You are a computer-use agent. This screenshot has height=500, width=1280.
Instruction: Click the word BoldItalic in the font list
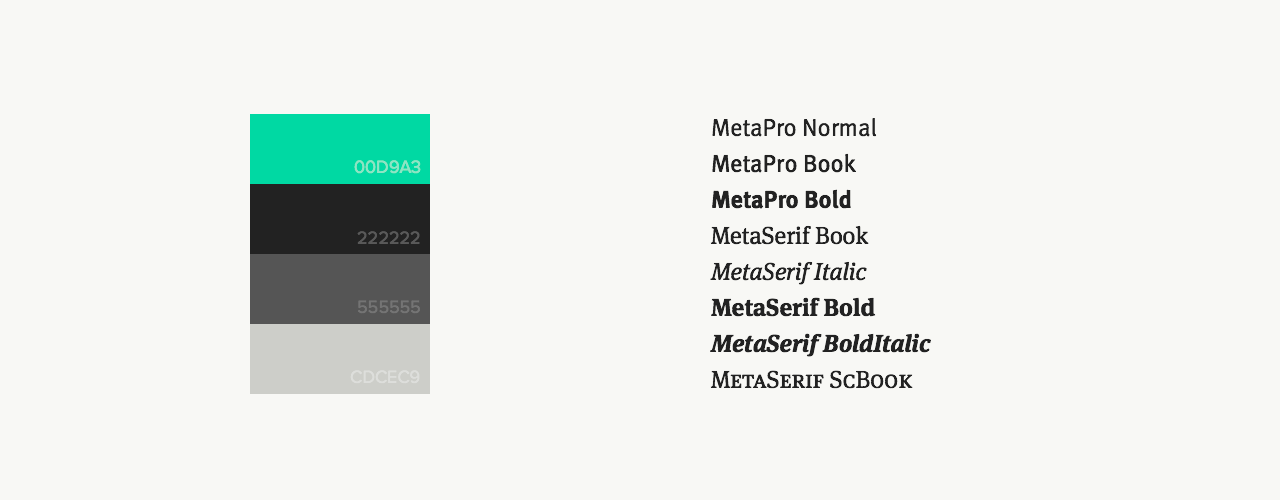tap(876, 344)
